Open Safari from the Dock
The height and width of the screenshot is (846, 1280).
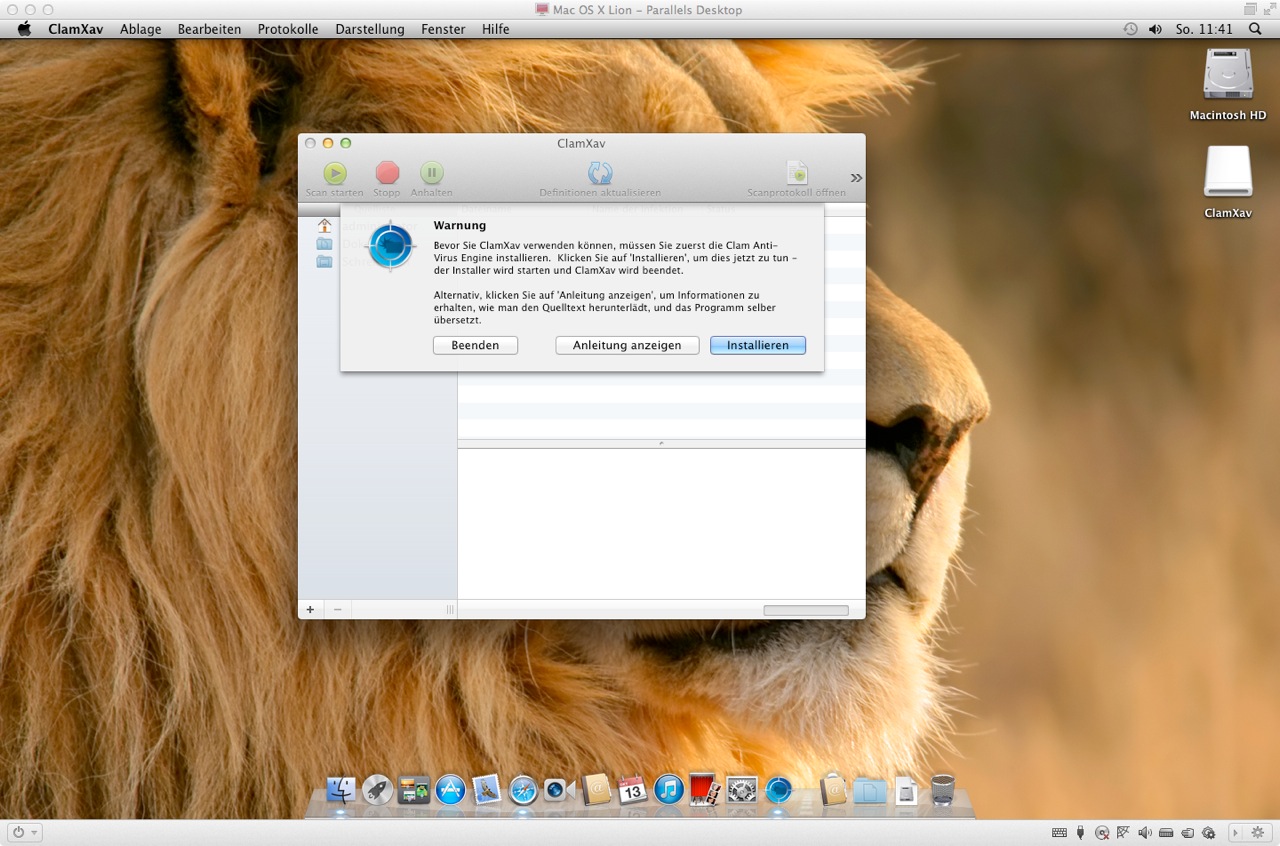click(523, 790)
